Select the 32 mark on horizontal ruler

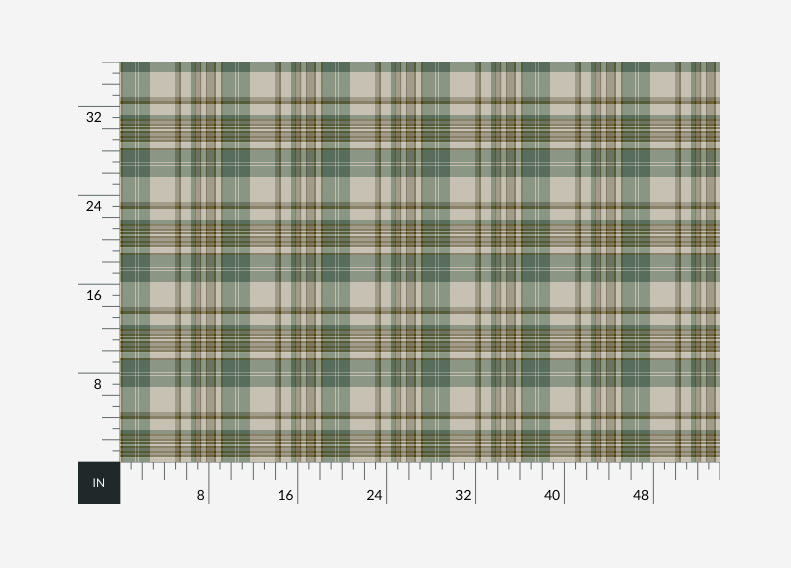(463, 495)
